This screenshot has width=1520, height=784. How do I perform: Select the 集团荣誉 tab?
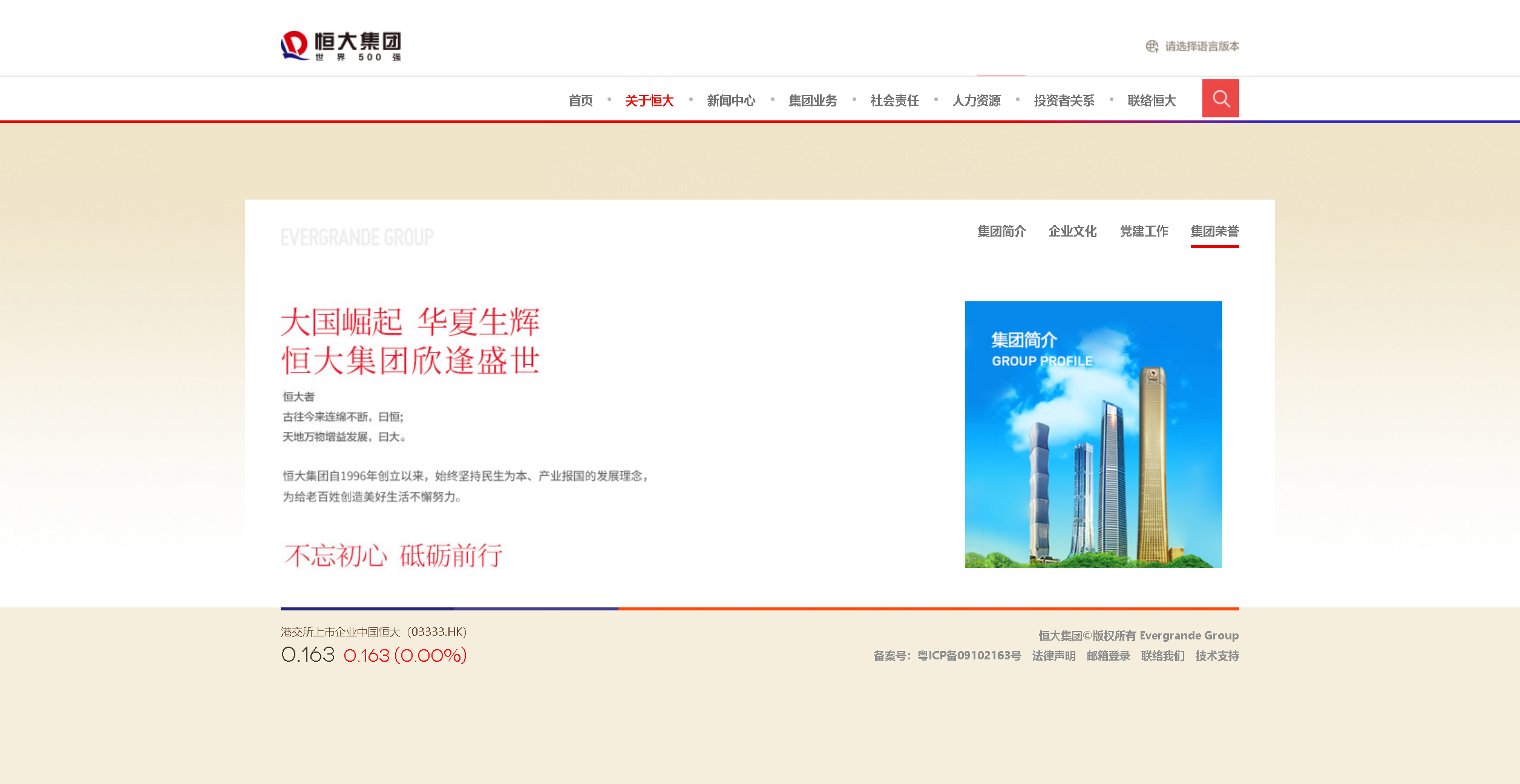tap(1214, 231)
